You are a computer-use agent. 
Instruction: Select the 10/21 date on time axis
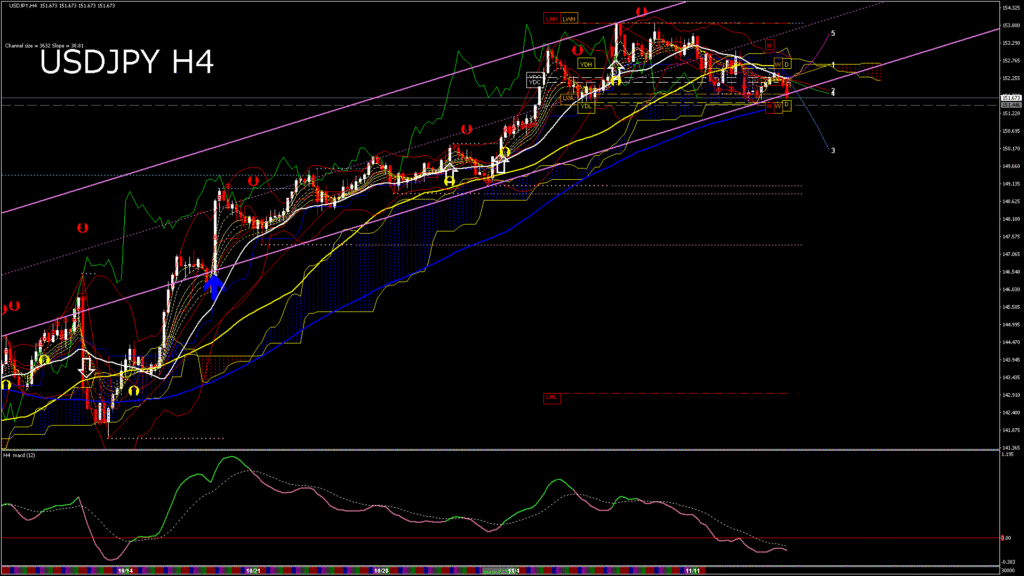[x=252, y=571]
